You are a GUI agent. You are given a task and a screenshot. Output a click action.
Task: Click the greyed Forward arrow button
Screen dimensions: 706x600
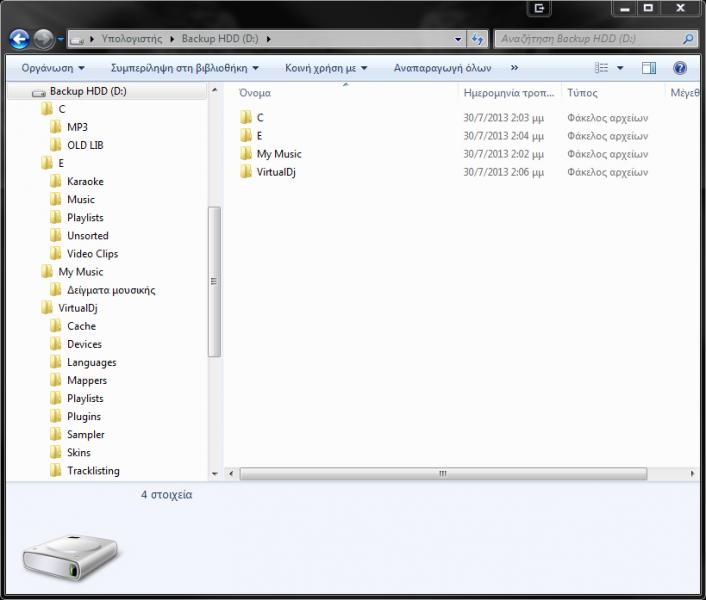click(44, 39)
